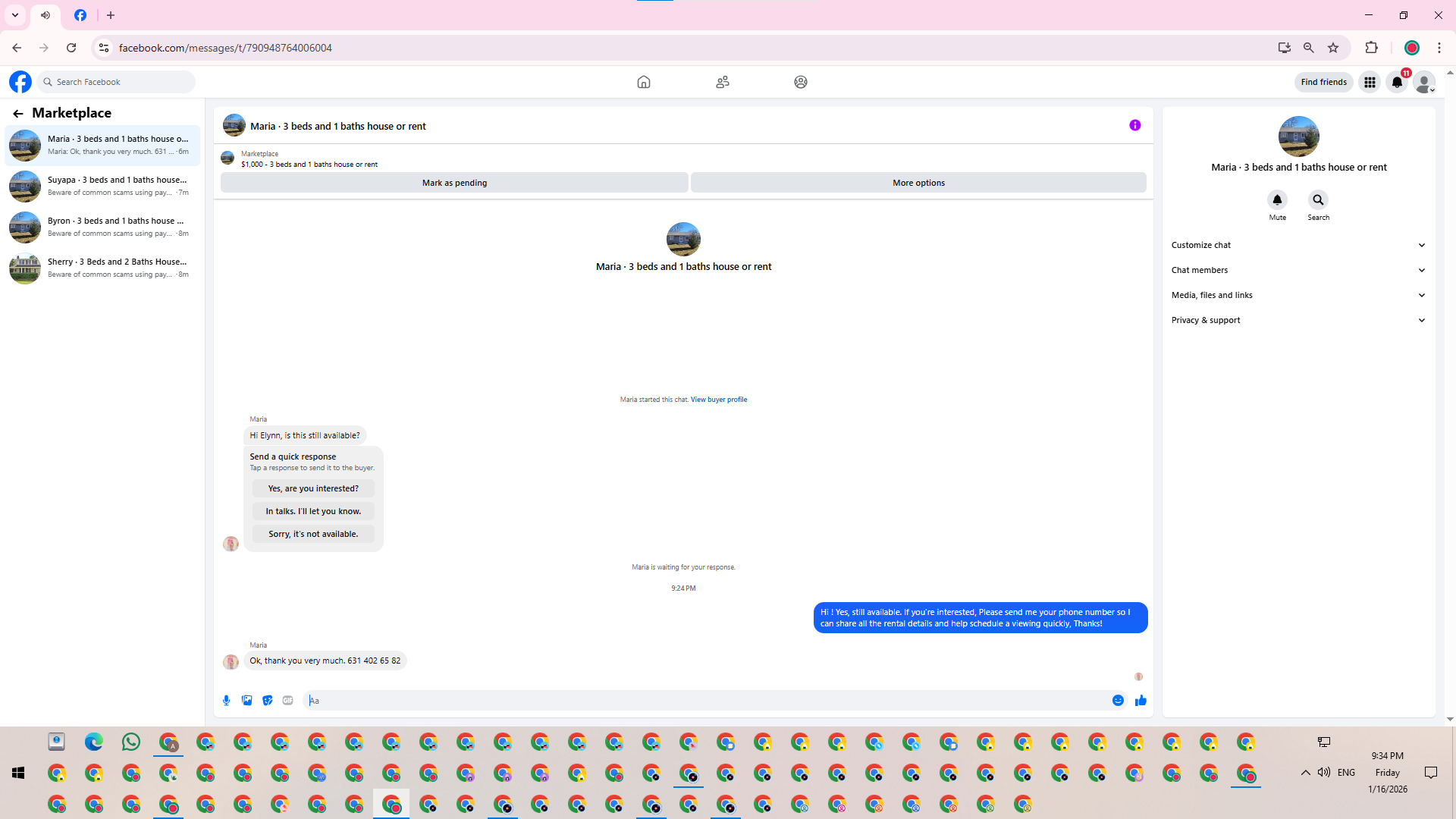Open the emoji picker in message box
This screenshot has height=819, width=1456.
(x=1118, y=701)
